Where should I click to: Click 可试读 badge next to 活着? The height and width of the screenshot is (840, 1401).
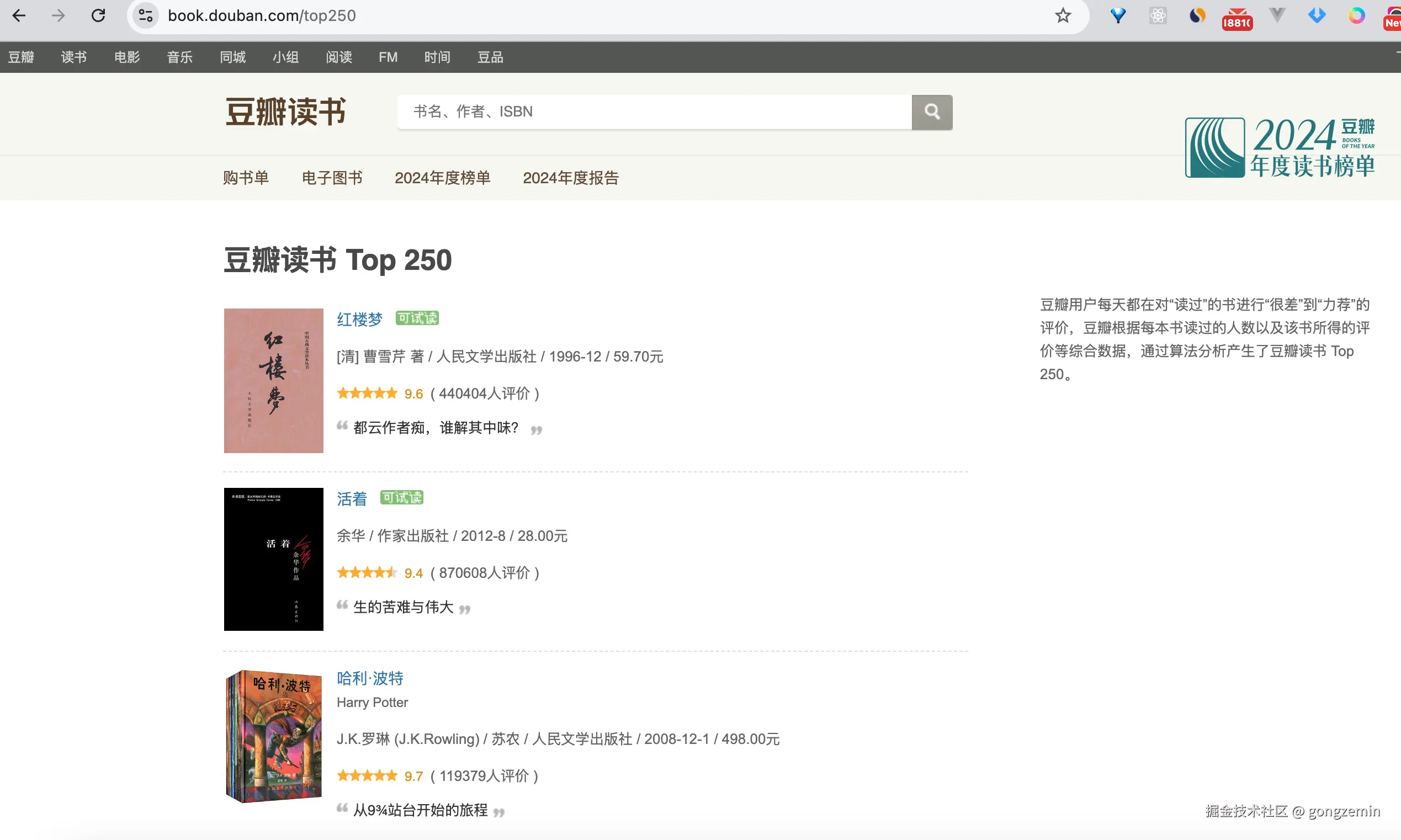(x=401, y=498)
